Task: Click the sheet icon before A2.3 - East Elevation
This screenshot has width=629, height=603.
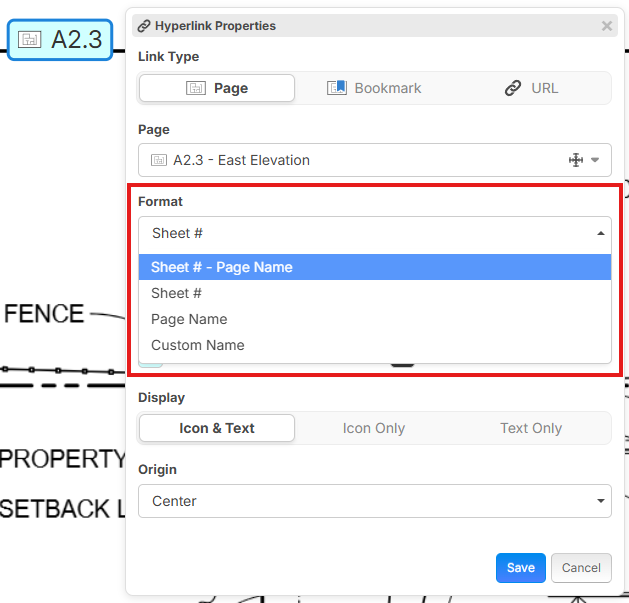Action: click(x=158, y=160)
